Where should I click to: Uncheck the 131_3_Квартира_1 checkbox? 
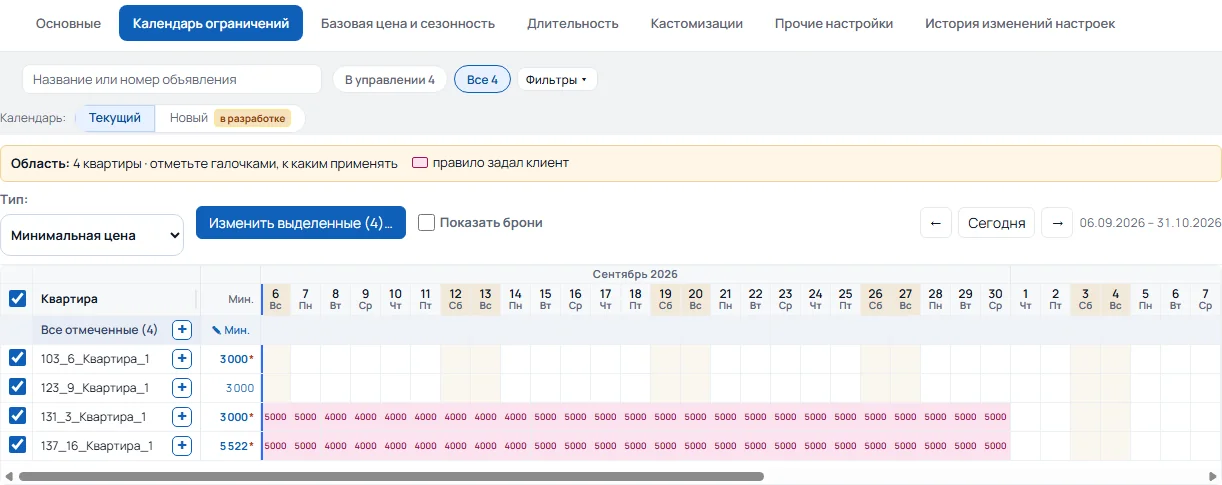[17, 416]
